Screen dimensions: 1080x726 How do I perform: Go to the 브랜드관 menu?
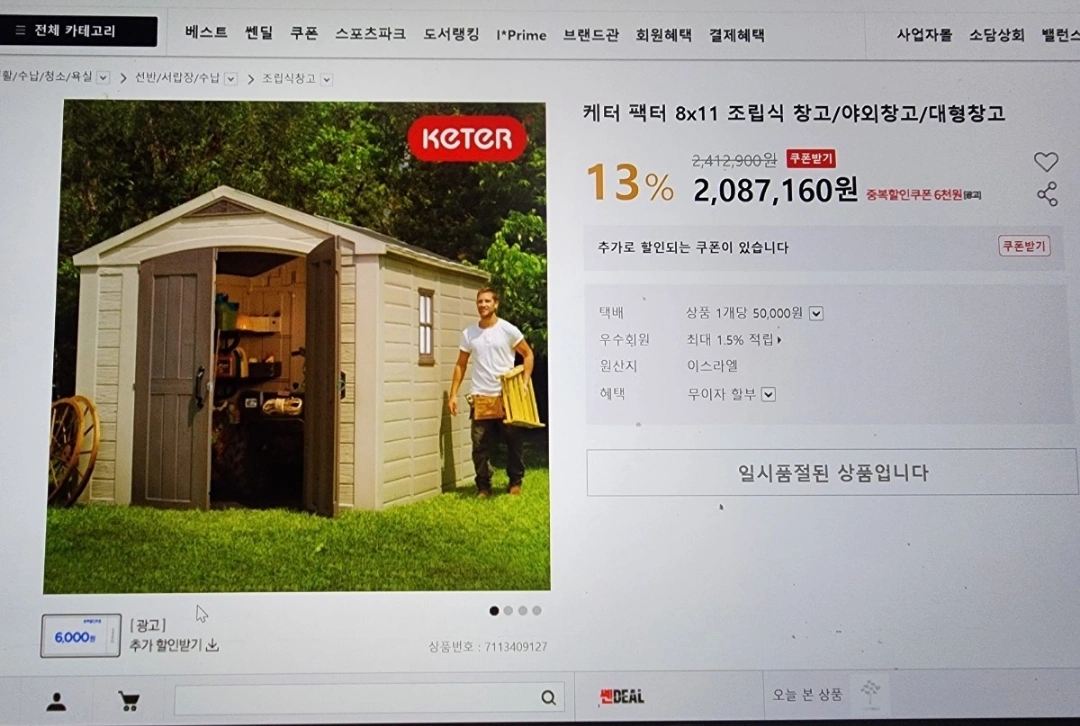pyautogui.click(x=591, y=34)
